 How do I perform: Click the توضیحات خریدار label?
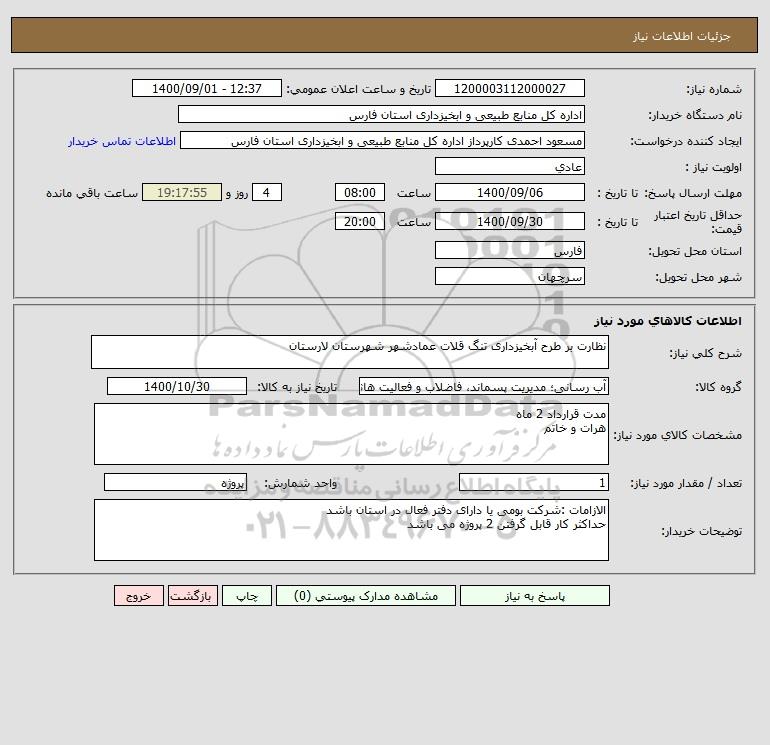[701, 531]
